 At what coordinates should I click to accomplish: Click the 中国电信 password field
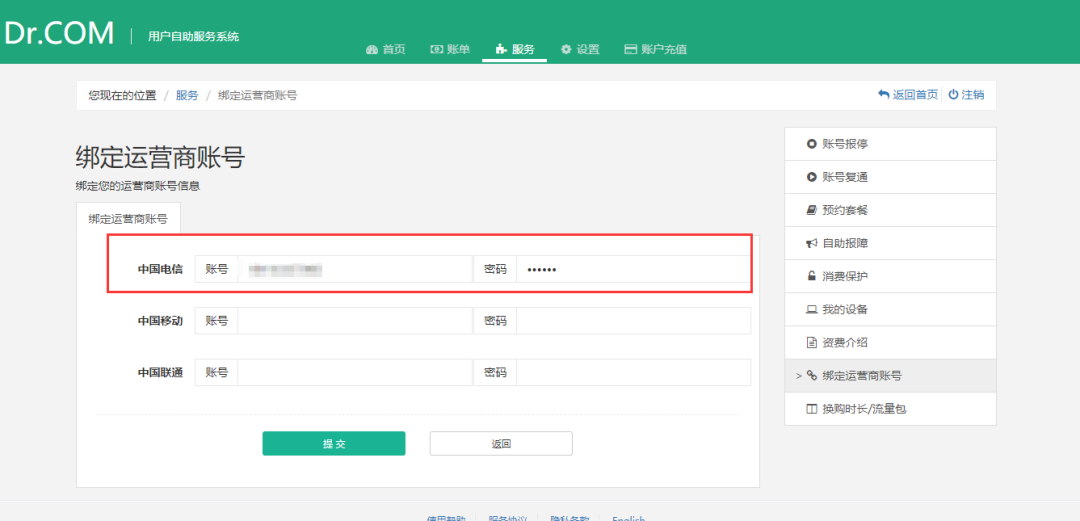632,269
